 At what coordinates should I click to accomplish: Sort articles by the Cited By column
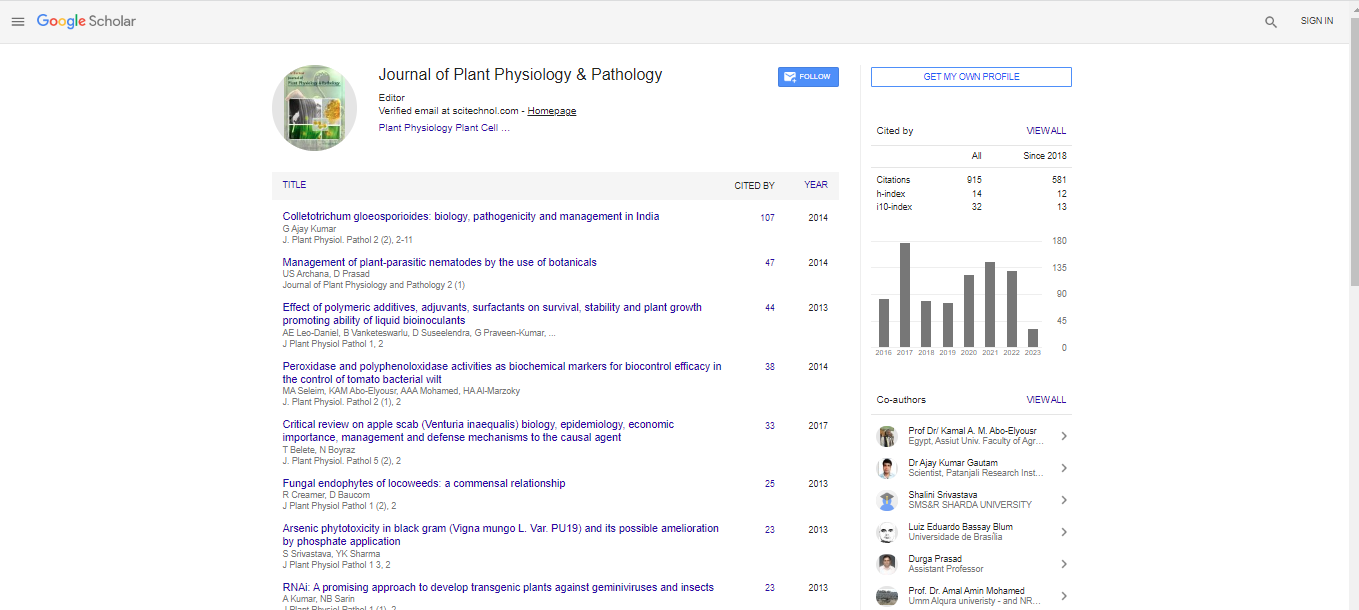[x=754, y=185]
